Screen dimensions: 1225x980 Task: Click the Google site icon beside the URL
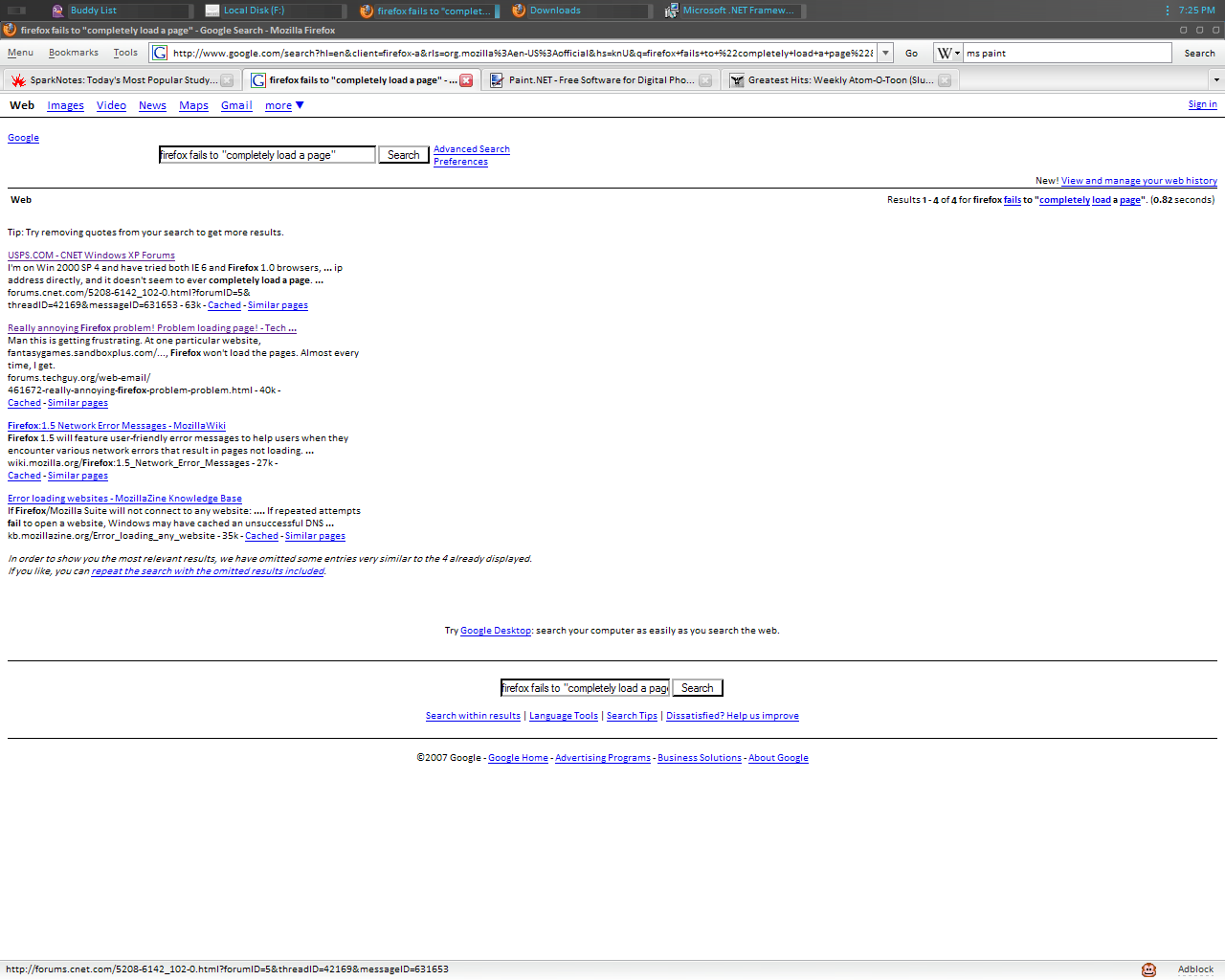(160, 53)
